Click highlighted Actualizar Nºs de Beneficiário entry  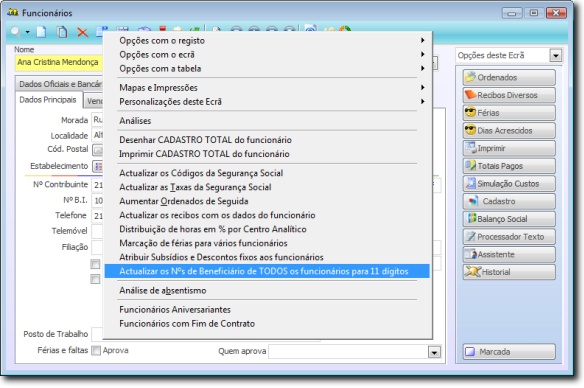click(267, 271)
